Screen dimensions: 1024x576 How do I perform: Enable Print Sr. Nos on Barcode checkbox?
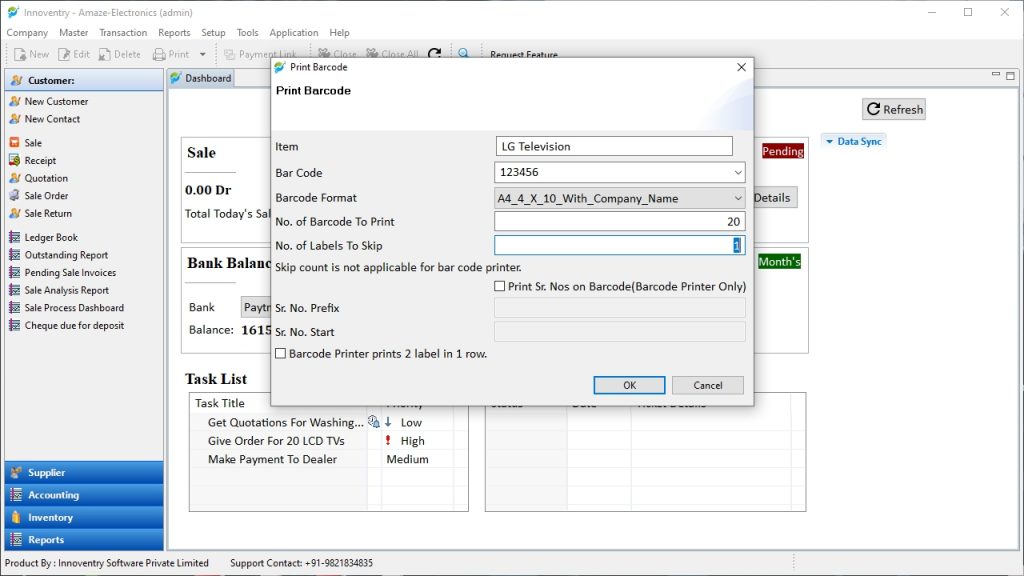[x=500, y=286]
